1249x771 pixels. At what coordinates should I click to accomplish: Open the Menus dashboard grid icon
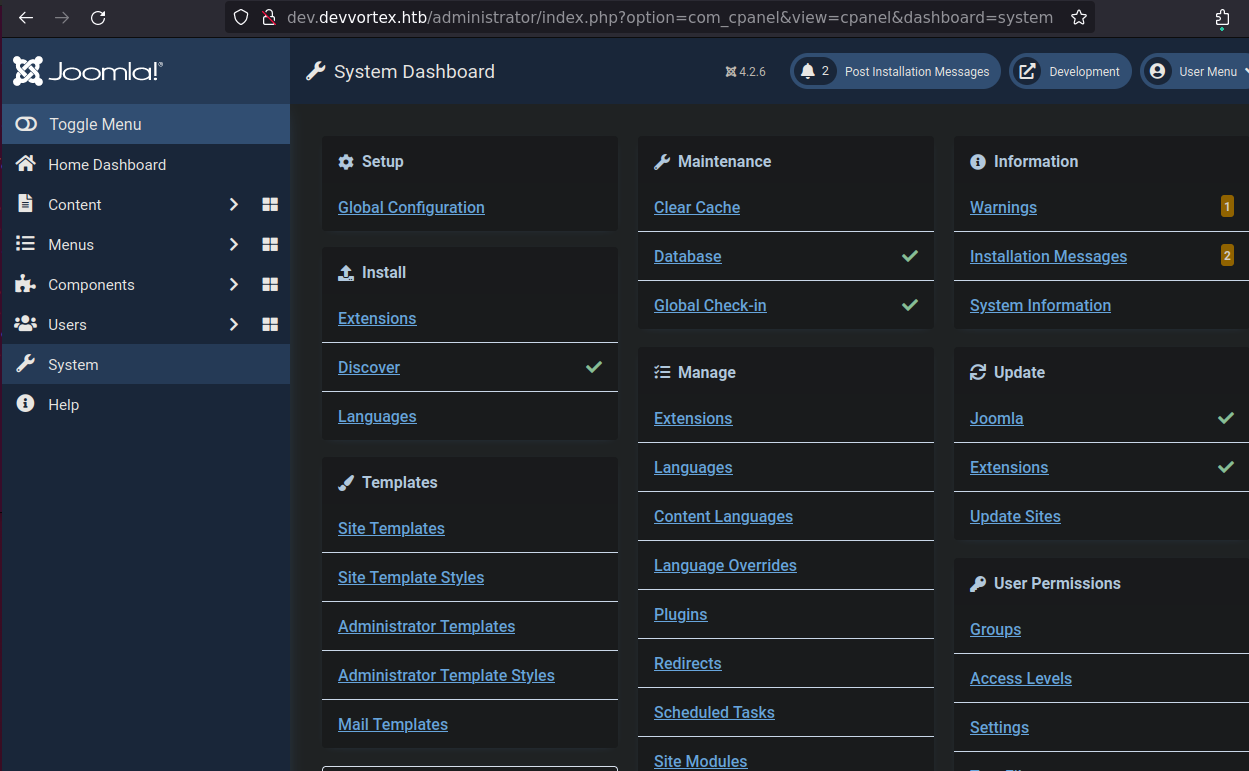coord(270,244)
